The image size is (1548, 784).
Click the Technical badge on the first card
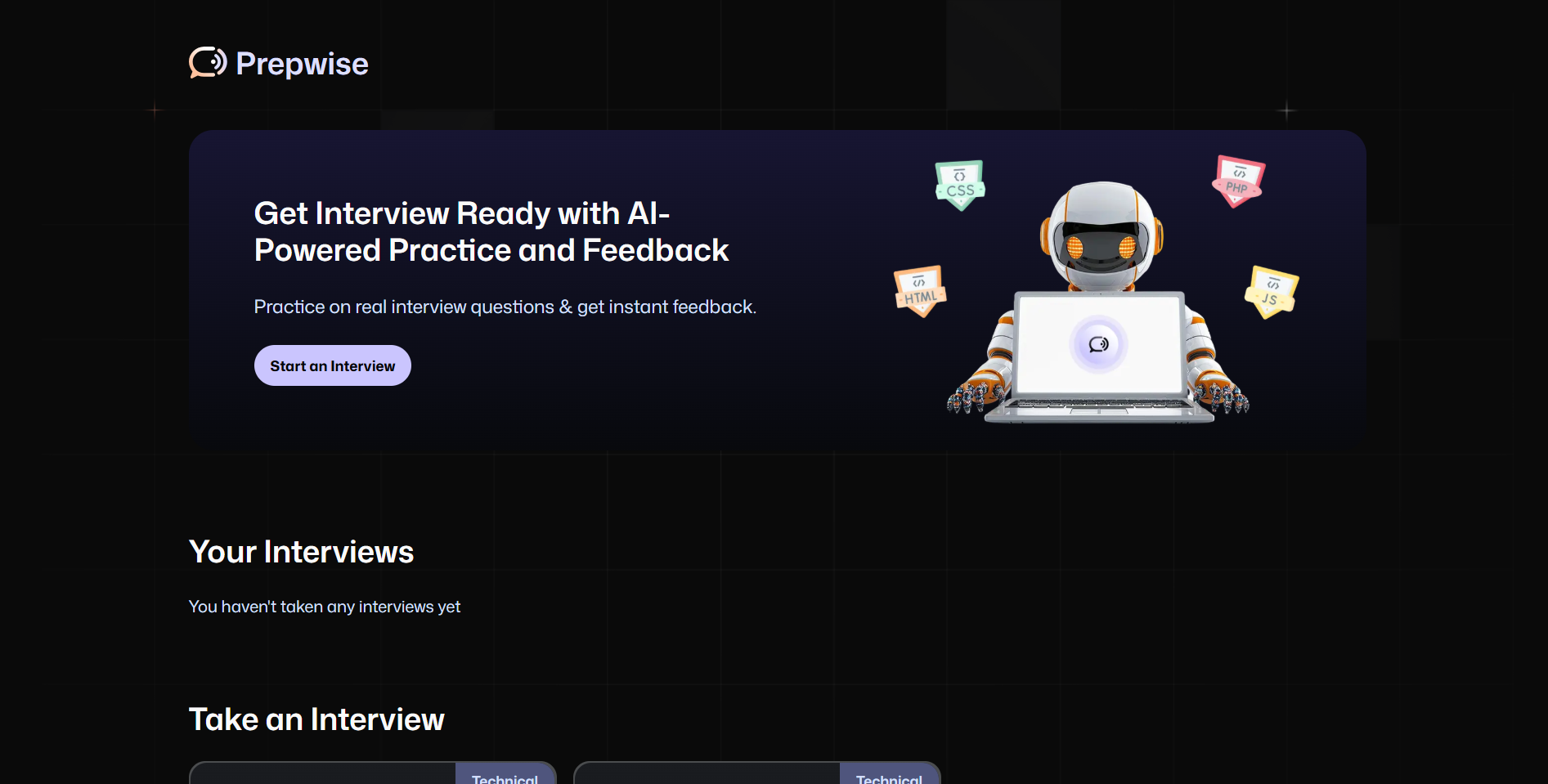click(505, 777)
